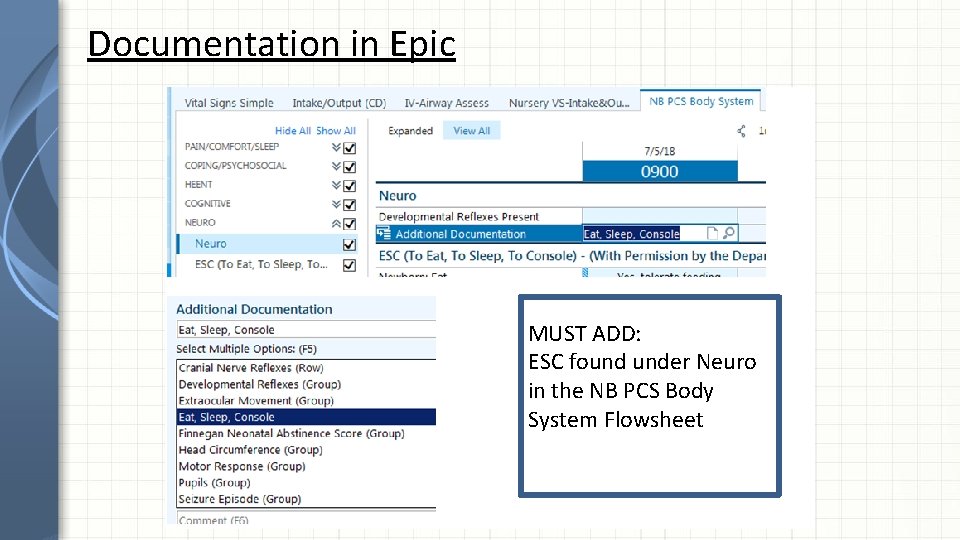Click the Neuro group heading in flowsheet
The width and height of the screenshot is (960, 540).
[397, 196]
